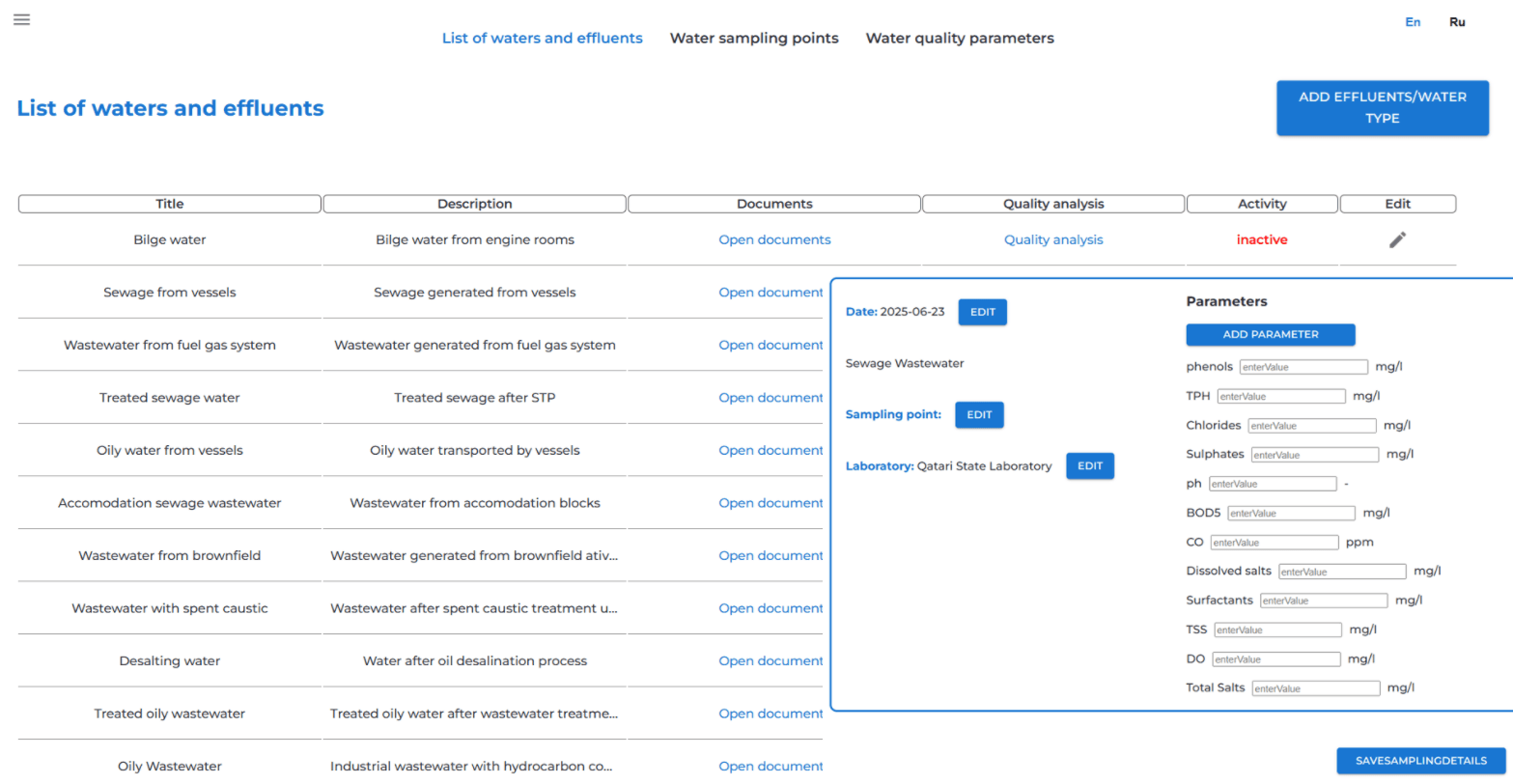The image size is (1513, 784).
Task: Click 'Sewage Wastewater' text in details panel
Action: (x=905, y=363)
